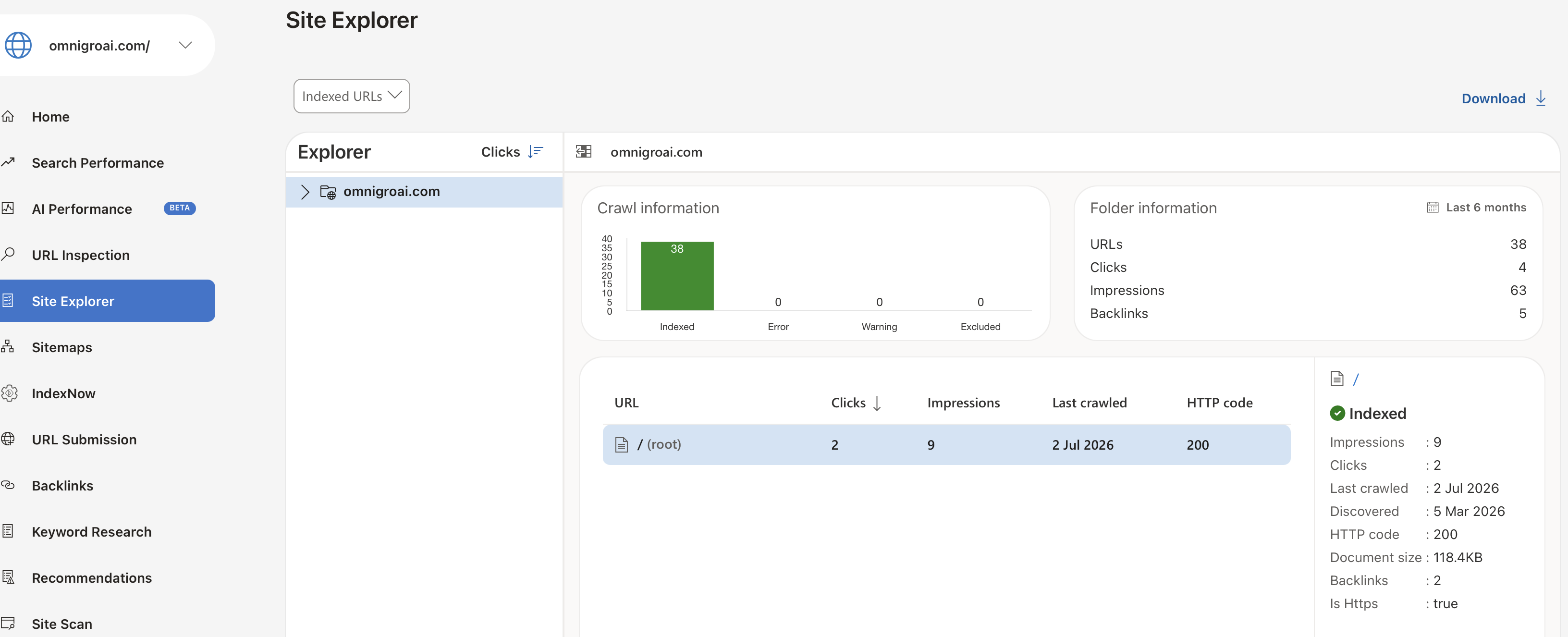Click the Site Explorer sidebar icon
This screenshot has height=637, width=1568.
(8, 300)
